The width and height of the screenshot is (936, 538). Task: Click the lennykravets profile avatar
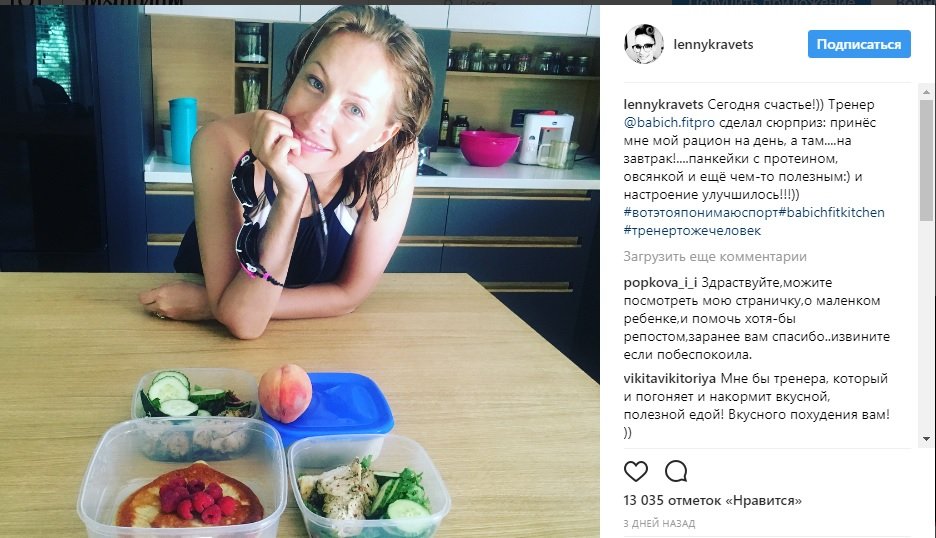[644, 44]
